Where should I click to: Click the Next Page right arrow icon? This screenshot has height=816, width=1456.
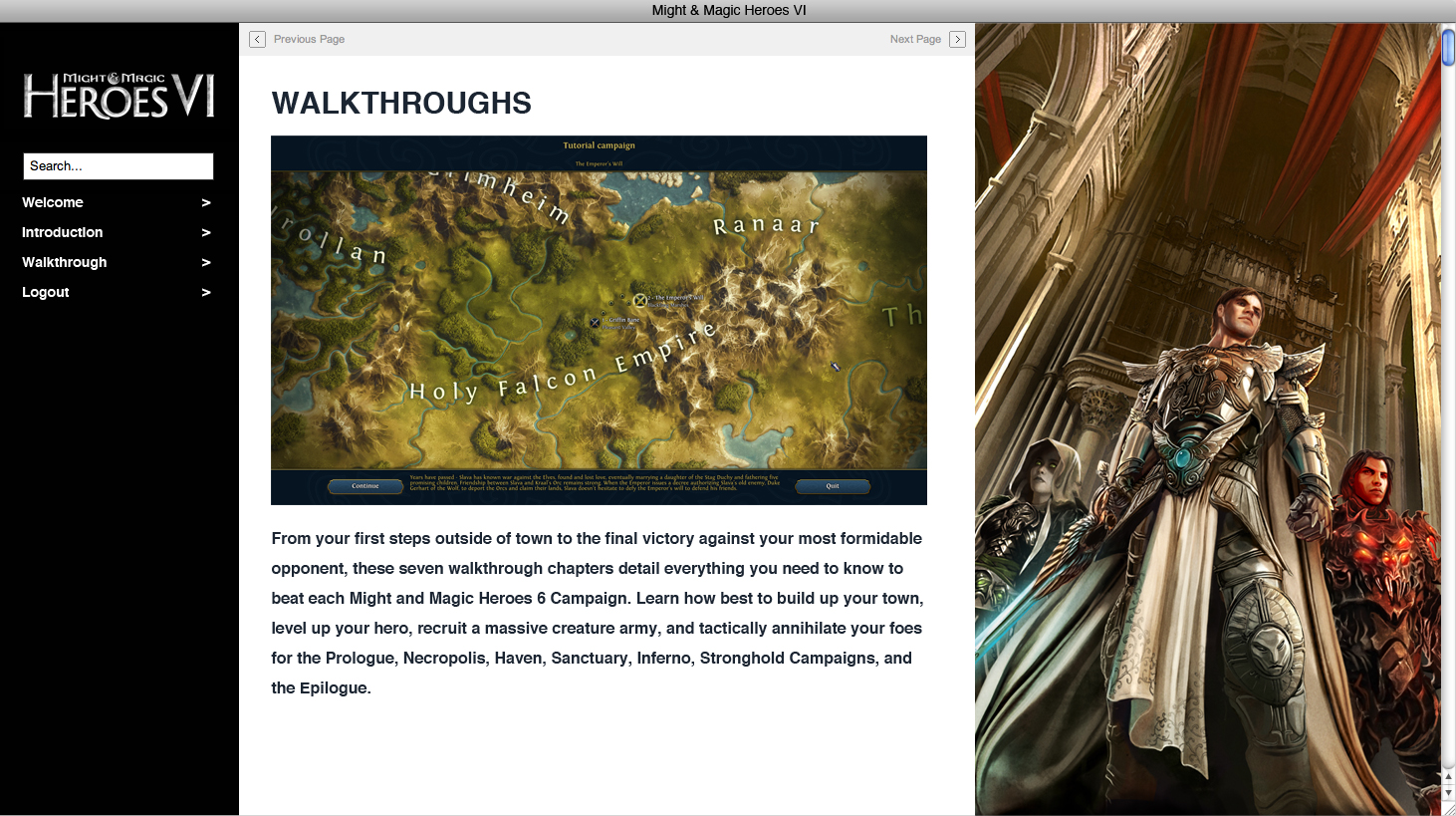pos(957,39)
